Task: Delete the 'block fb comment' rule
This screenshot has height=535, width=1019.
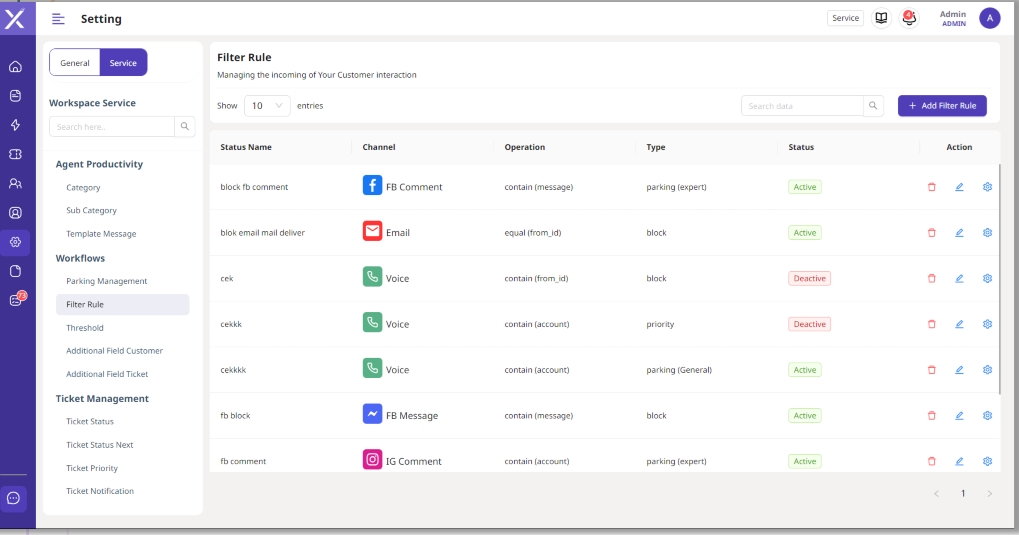Action: point(932,187)
